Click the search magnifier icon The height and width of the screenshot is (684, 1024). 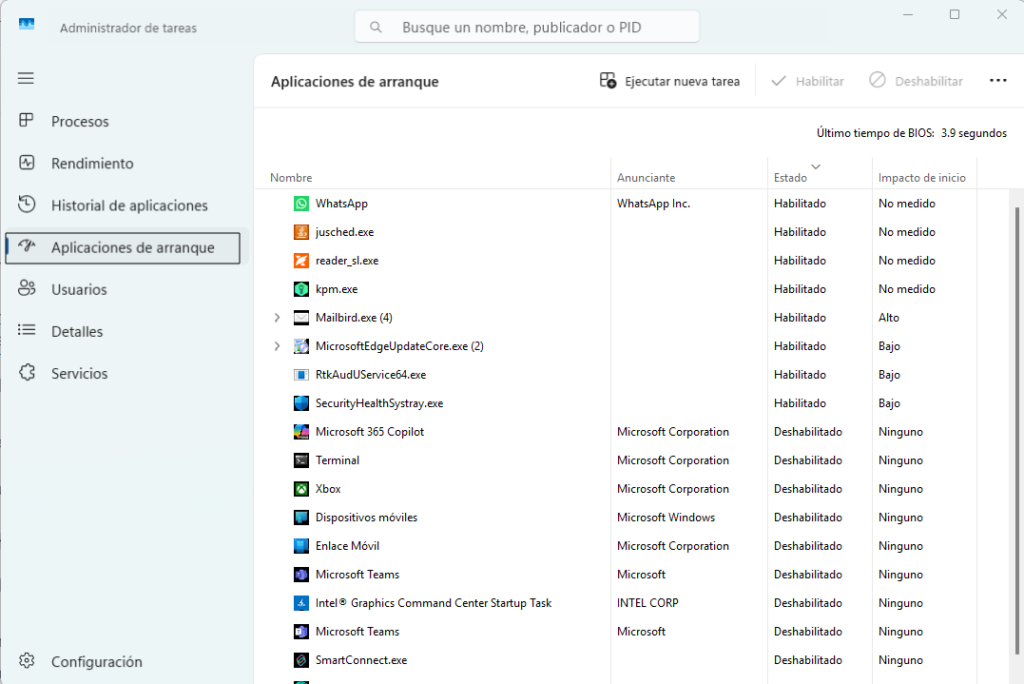[x=375, y=26]
